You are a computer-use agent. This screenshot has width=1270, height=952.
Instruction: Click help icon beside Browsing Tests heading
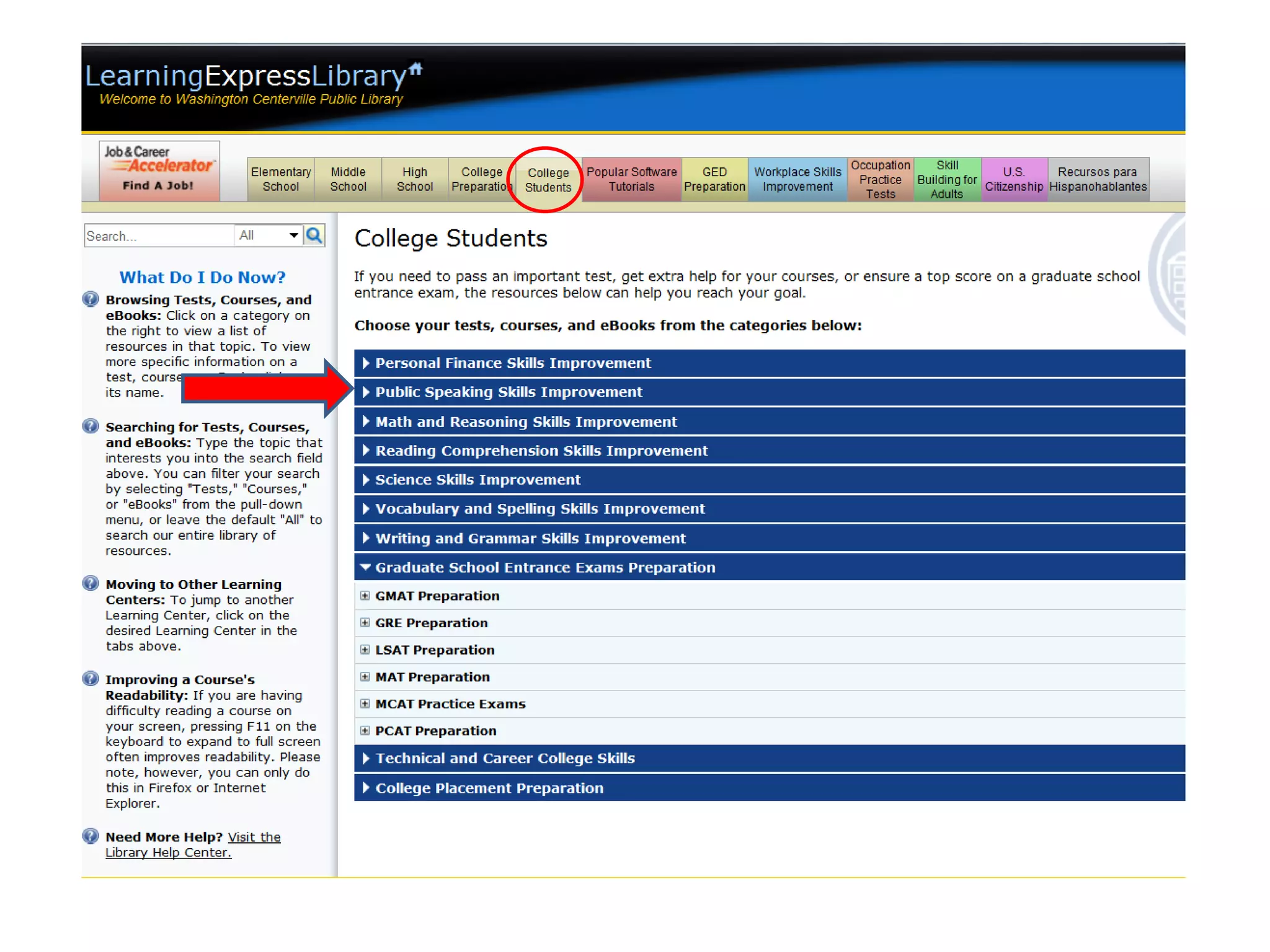[x=91, y=299]
